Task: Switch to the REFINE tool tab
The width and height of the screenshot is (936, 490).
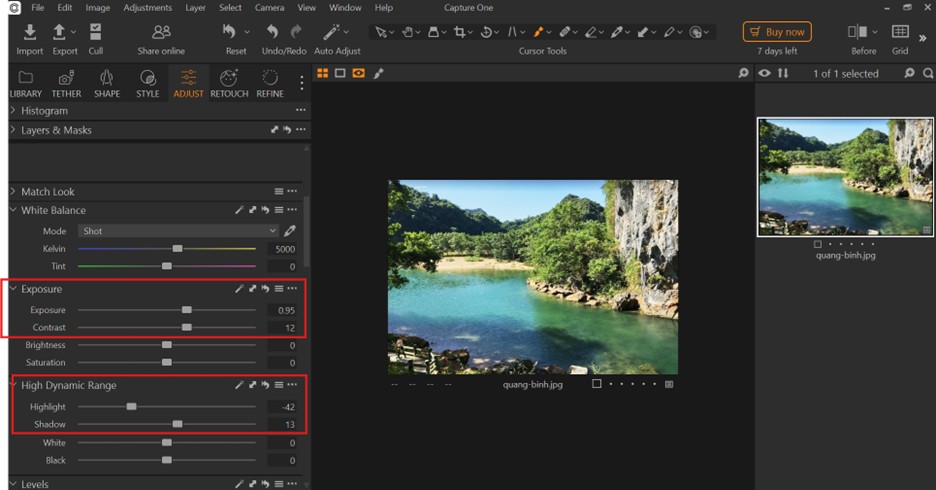Action: [270, 84]
